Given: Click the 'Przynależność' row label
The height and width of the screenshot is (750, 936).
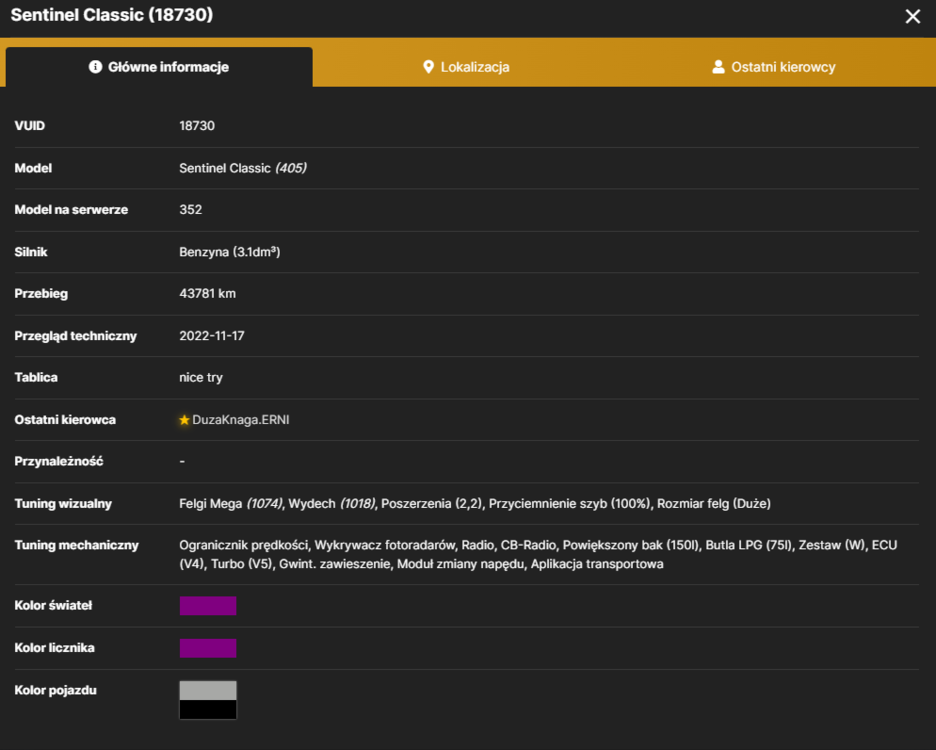Looking at the screenshot, I should pos(58,462).
